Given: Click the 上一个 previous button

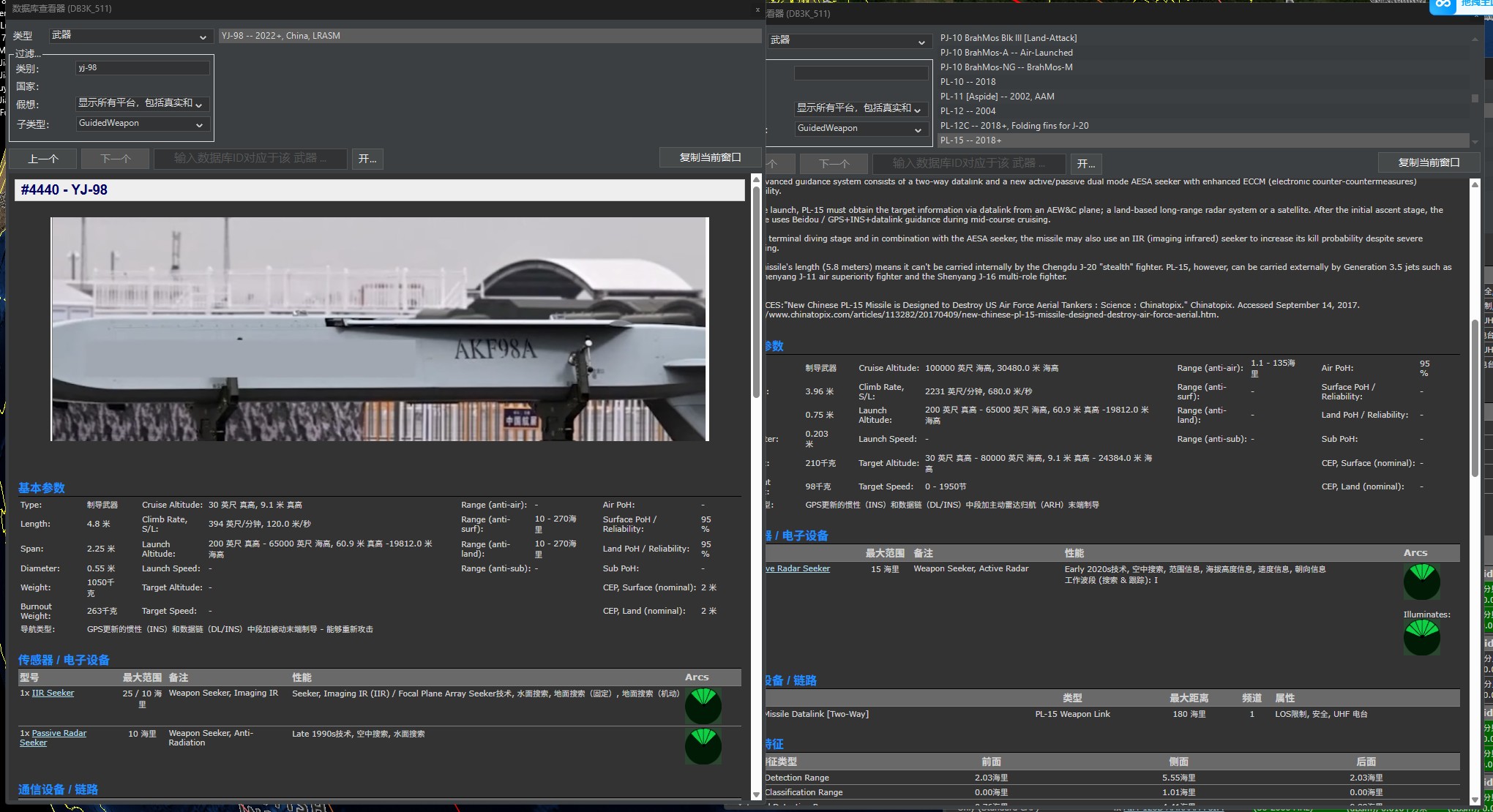Looking at the screenshot, I should (x=43, y=159).
